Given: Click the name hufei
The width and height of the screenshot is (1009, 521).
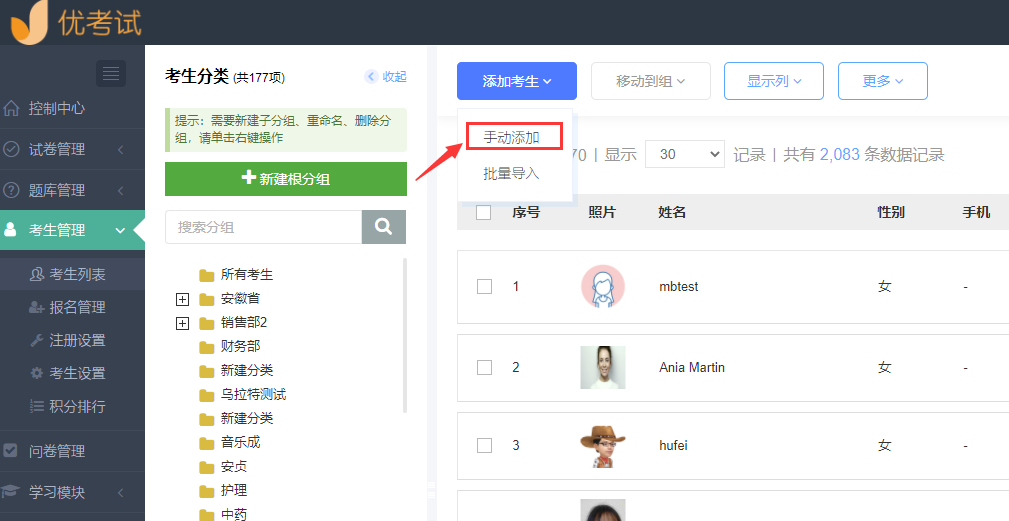Looking at the screenshot, I should coord(673,445).
